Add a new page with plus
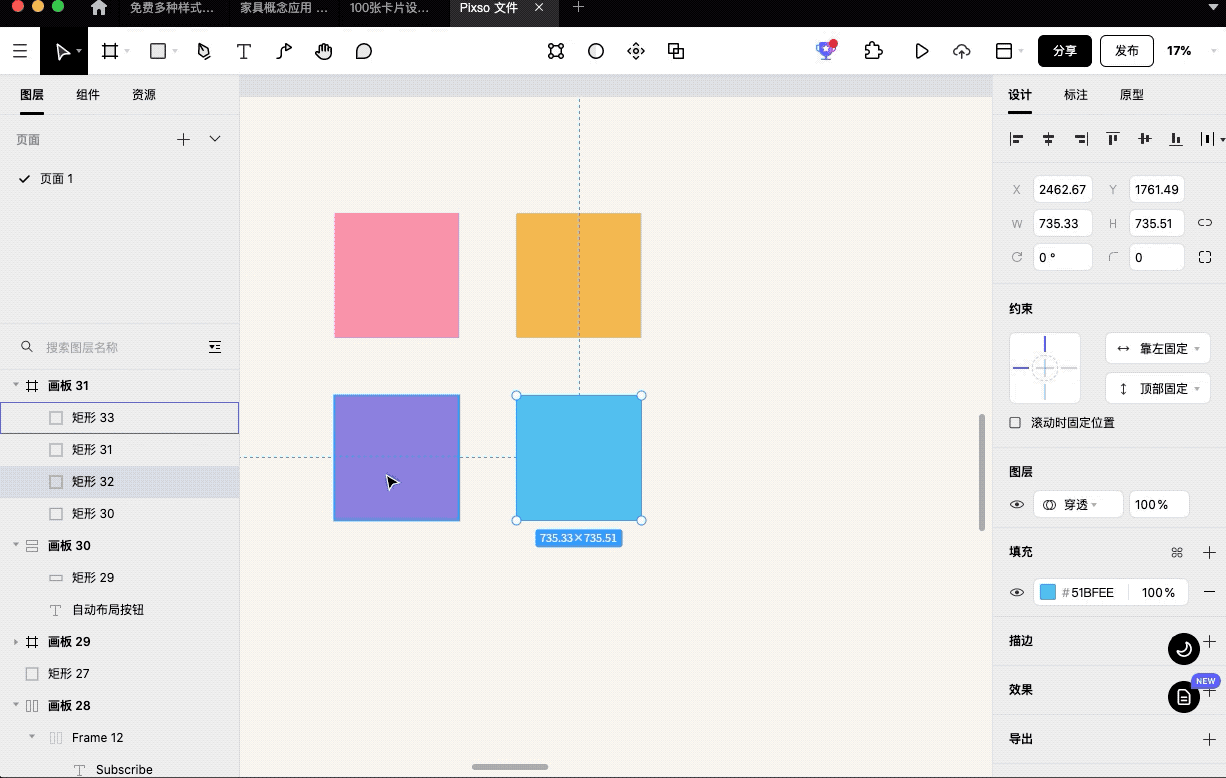 (183, 139)
